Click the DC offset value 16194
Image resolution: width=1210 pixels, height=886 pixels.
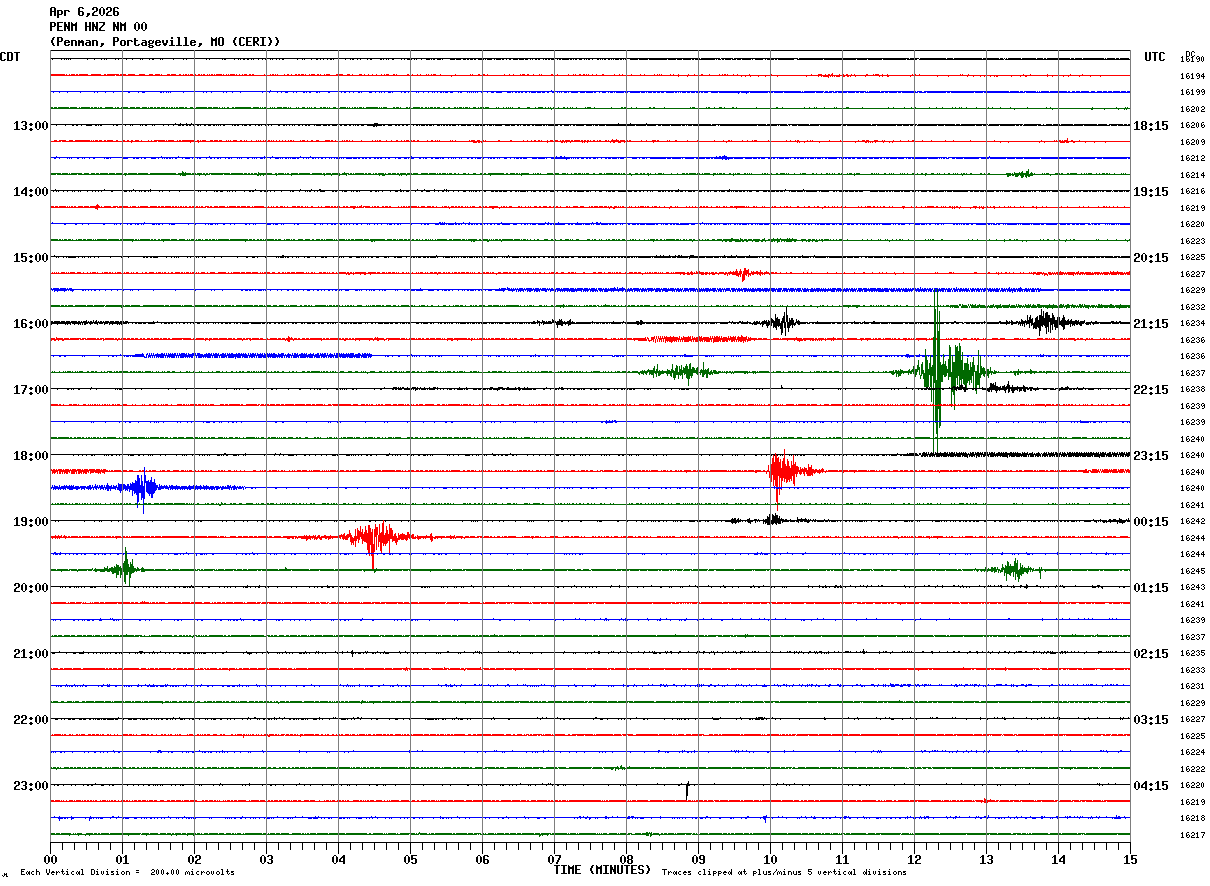1192,76
